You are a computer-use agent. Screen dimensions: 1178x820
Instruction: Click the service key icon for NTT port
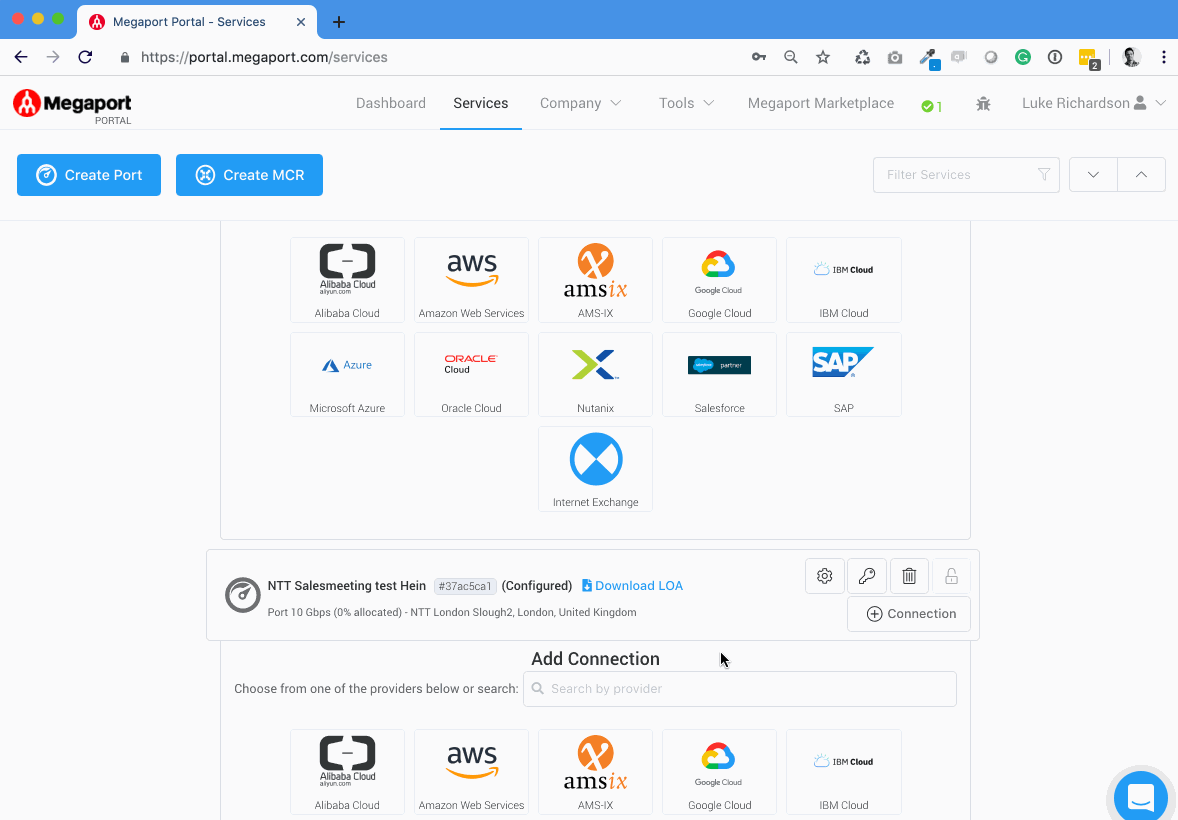pyautogui.click(x=867, y=576)
